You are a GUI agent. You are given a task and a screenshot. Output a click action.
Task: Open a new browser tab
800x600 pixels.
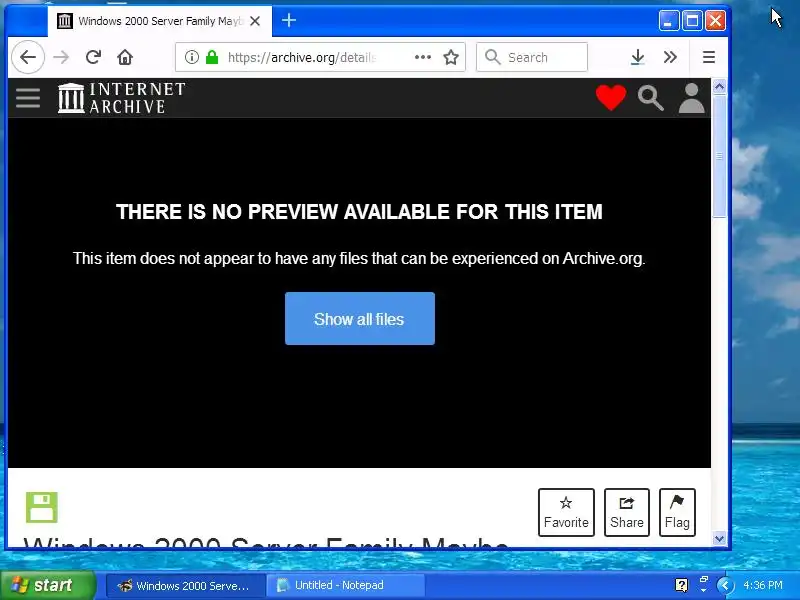(289, 21)
